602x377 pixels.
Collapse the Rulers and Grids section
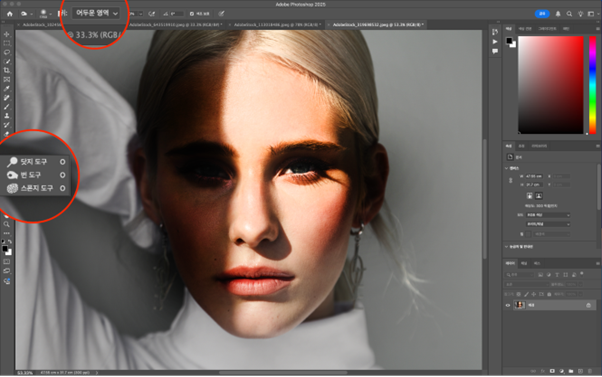click(x=506, y=246)
